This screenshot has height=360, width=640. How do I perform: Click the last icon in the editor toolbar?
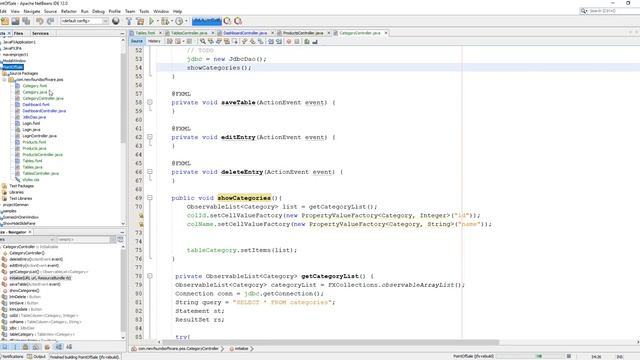pyautogui.click(x=315, y=41)
